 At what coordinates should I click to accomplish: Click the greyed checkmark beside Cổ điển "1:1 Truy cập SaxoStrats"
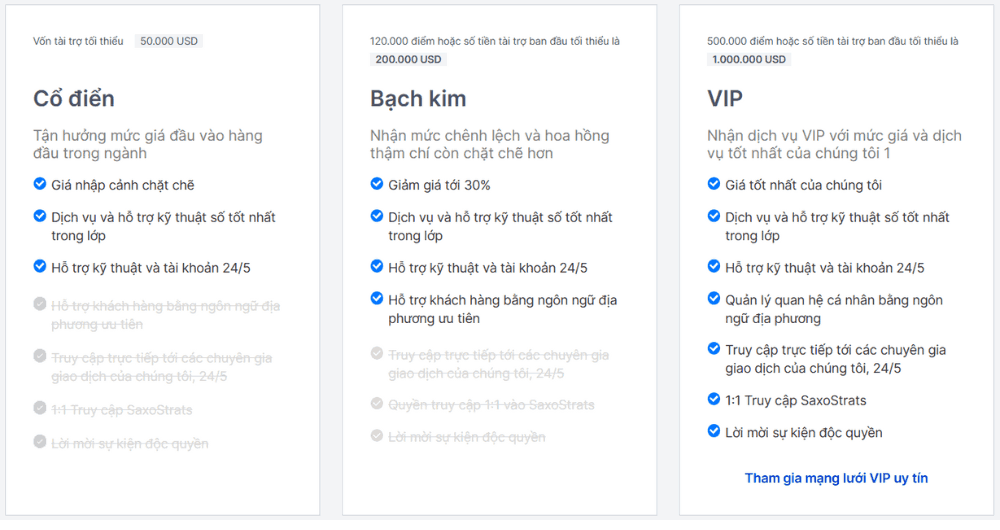click(40, 409)
